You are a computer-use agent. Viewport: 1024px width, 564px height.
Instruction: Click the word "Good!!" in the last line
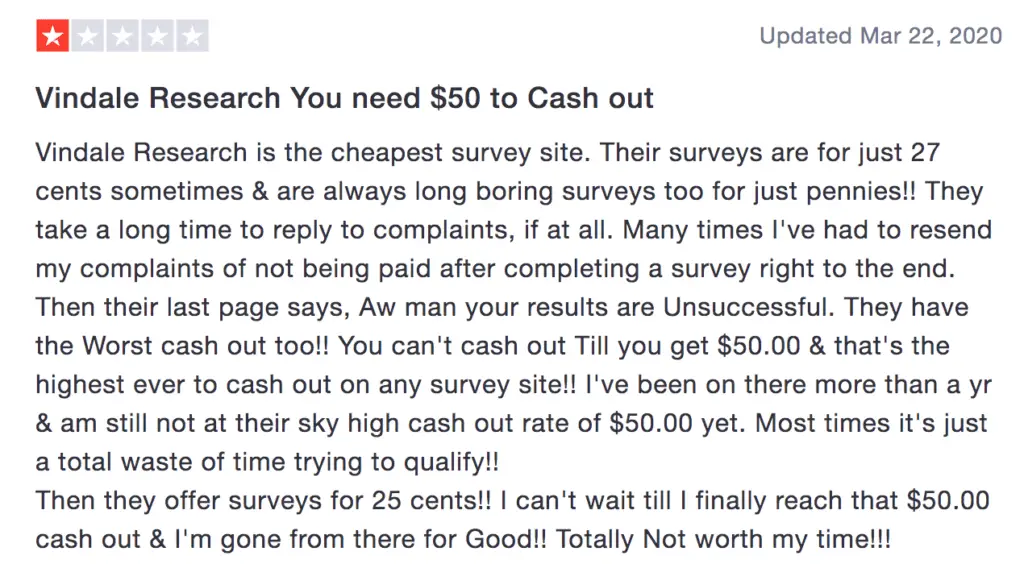tap(505, 539)
